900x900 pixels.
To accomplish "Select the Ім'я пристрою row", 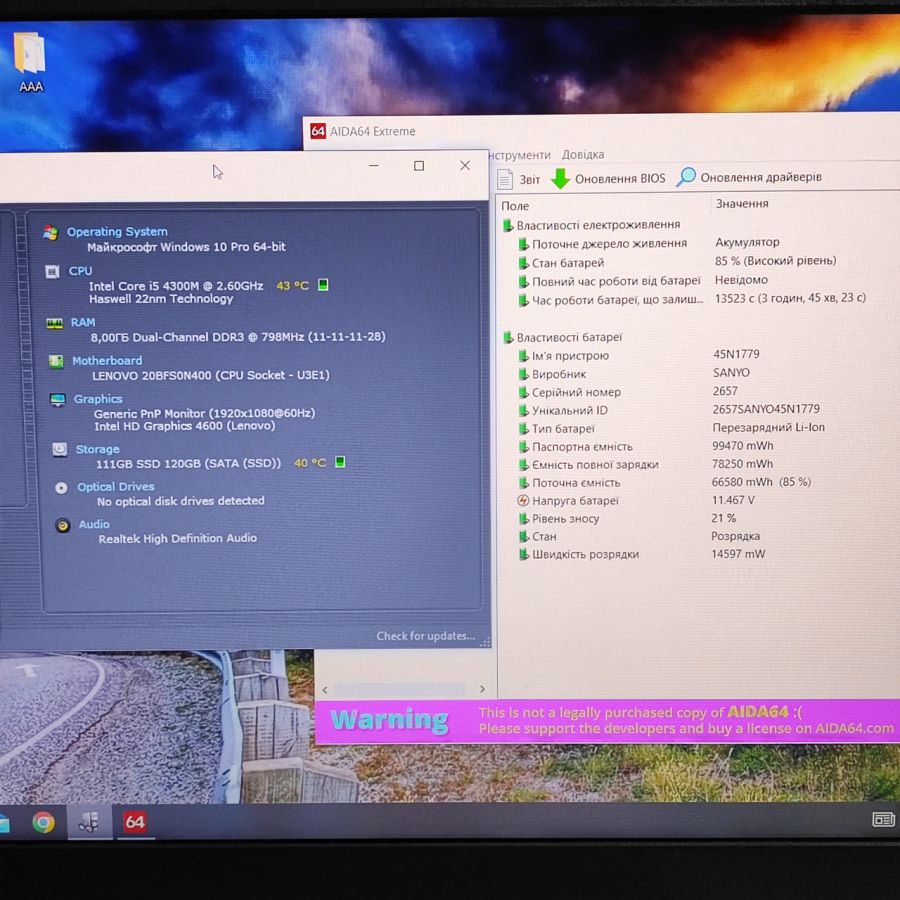I will [638, 355].
